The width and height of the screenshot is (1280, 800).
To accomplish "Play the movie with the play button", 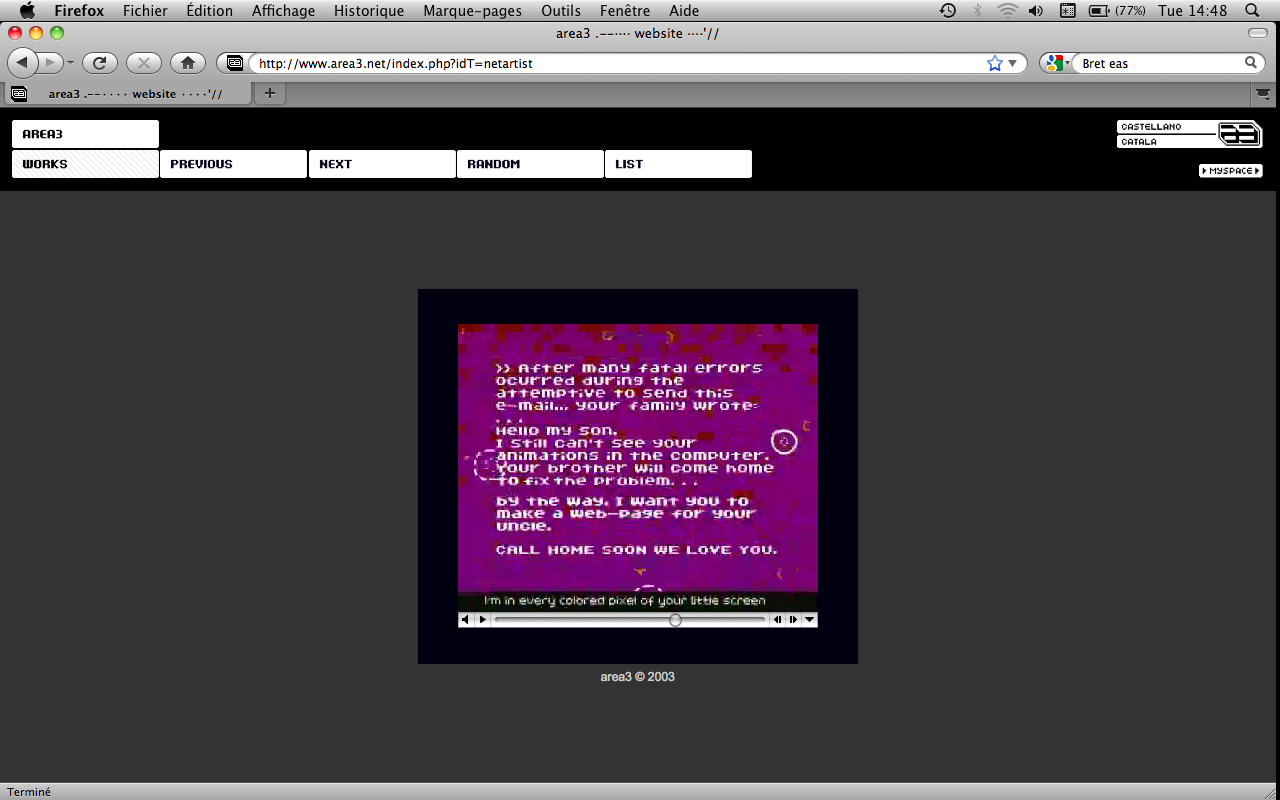I will [x=482, y=620].
